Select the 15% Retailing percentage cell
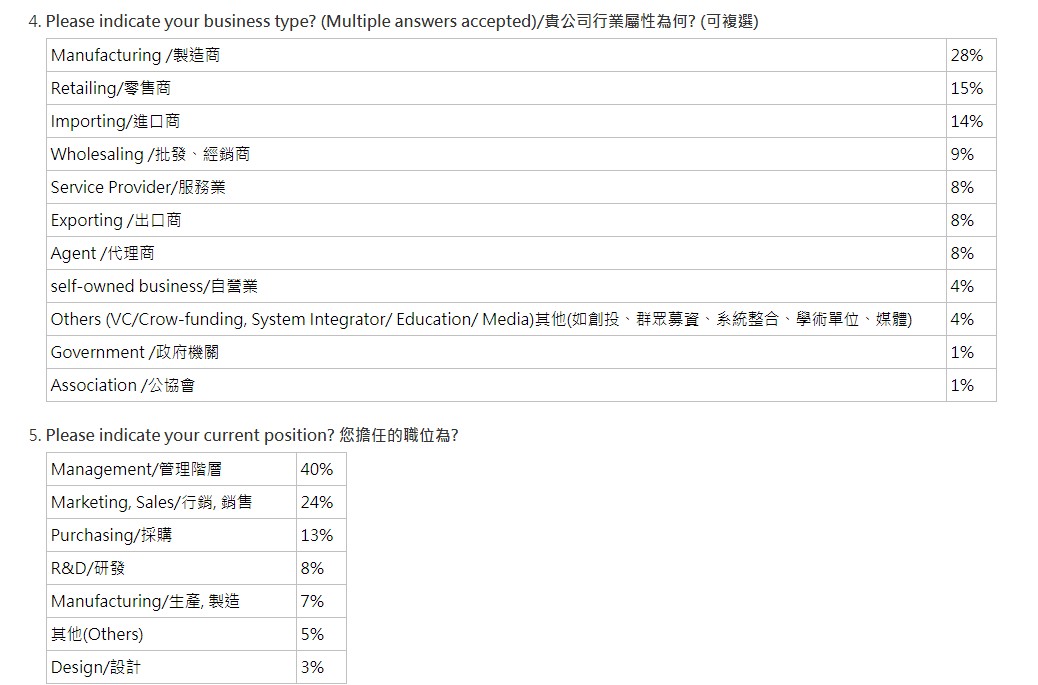Viewport: 1038px width, 685px height. tap(971, 88)
